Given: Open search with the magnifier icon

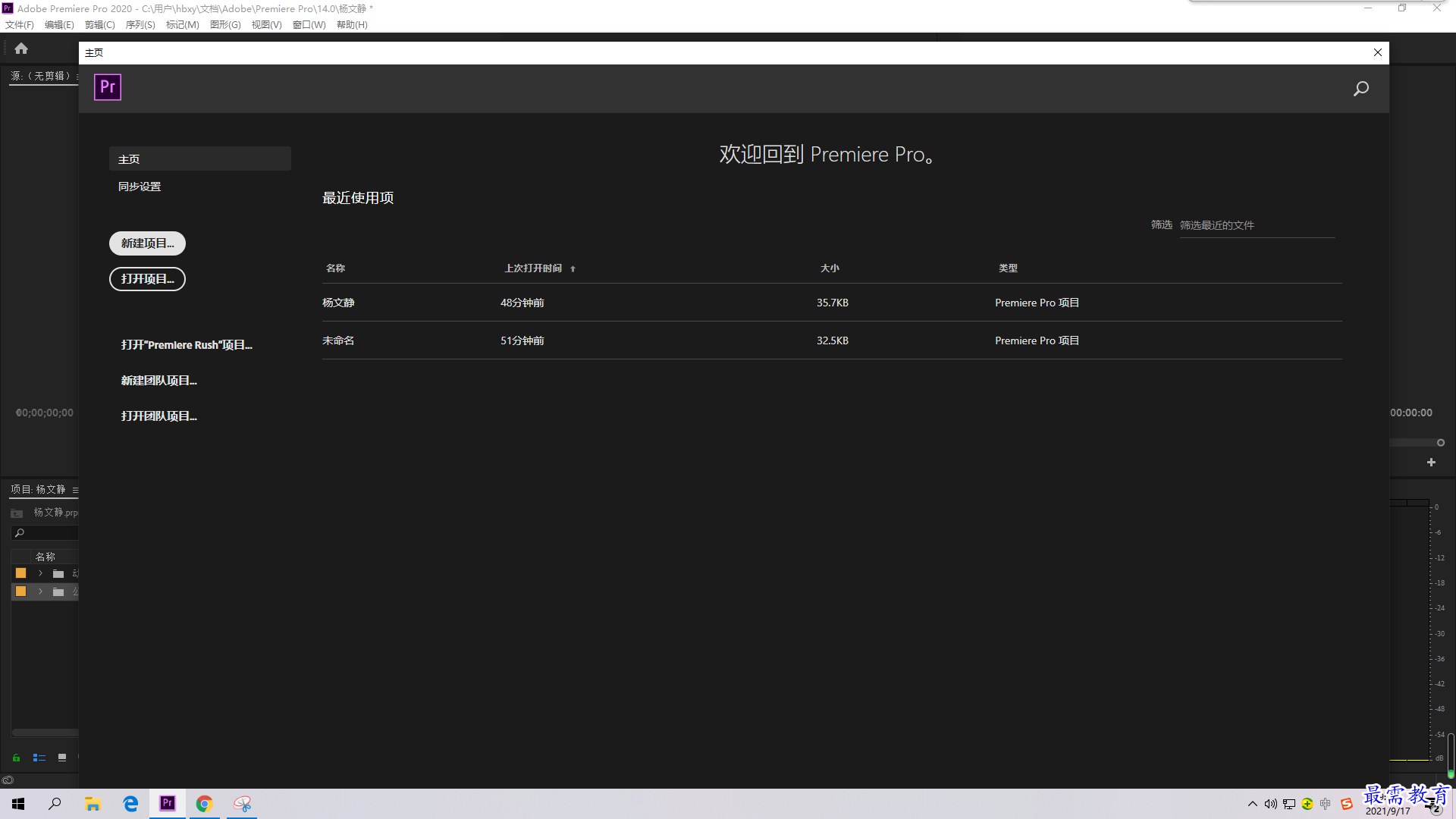Looking at the screenshot, I should [x=1361, y=89].
